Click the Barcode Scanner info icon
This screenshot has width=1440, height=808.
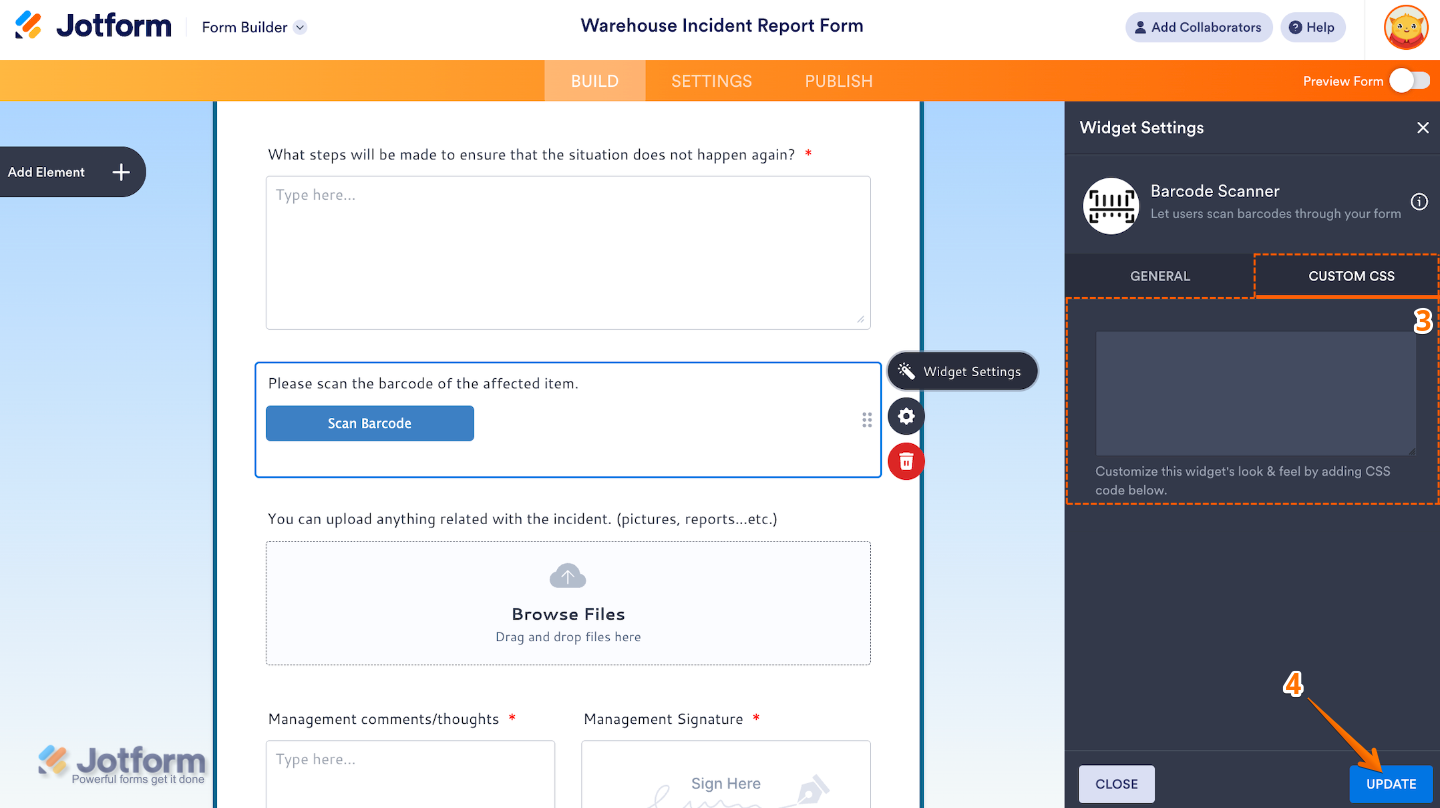[1419, 202]
